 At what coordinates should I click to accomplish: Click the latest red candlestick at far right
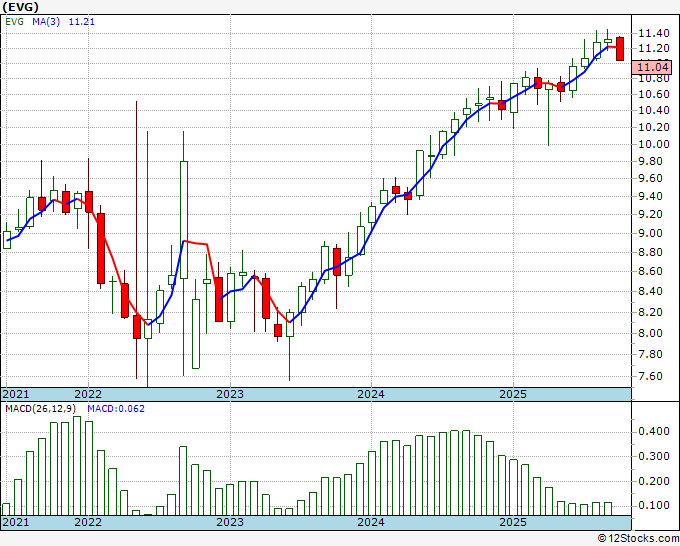[x=621, y=48]
